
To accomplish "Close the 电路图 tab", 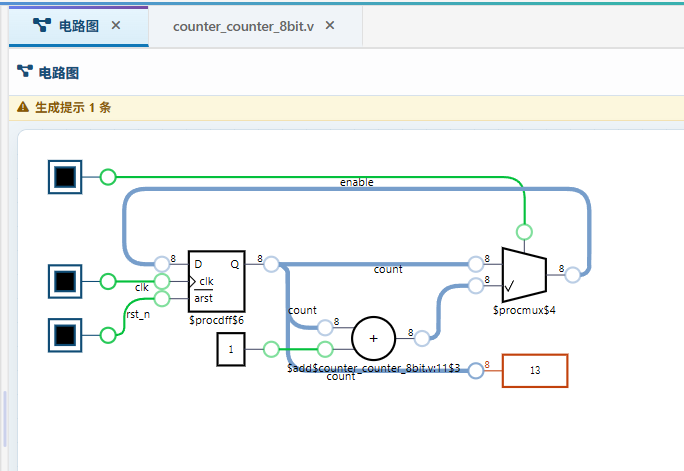I will coord(116,26).
